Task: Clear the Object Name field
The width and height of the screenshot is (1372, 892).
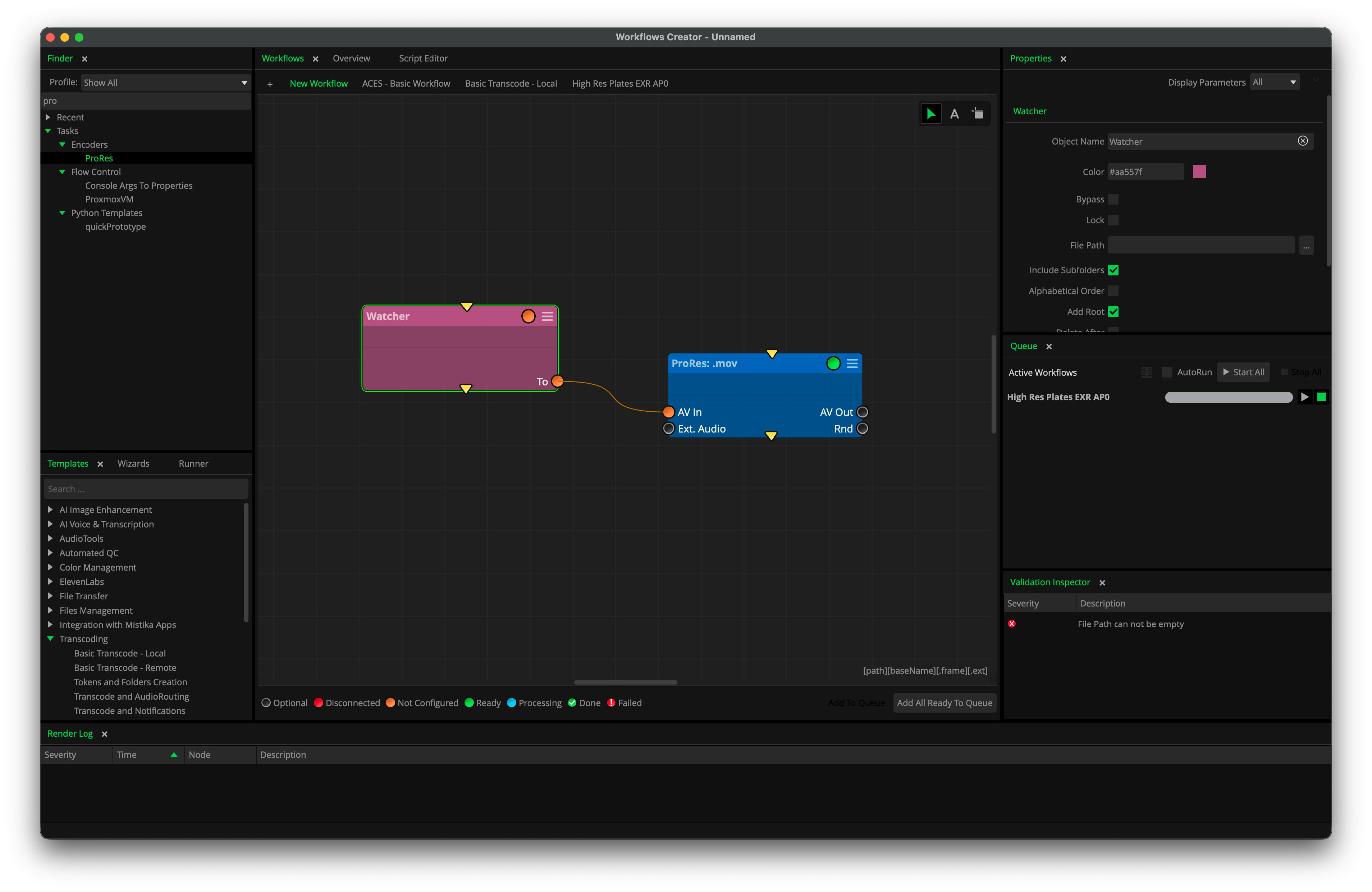Action: (1302, 141)
